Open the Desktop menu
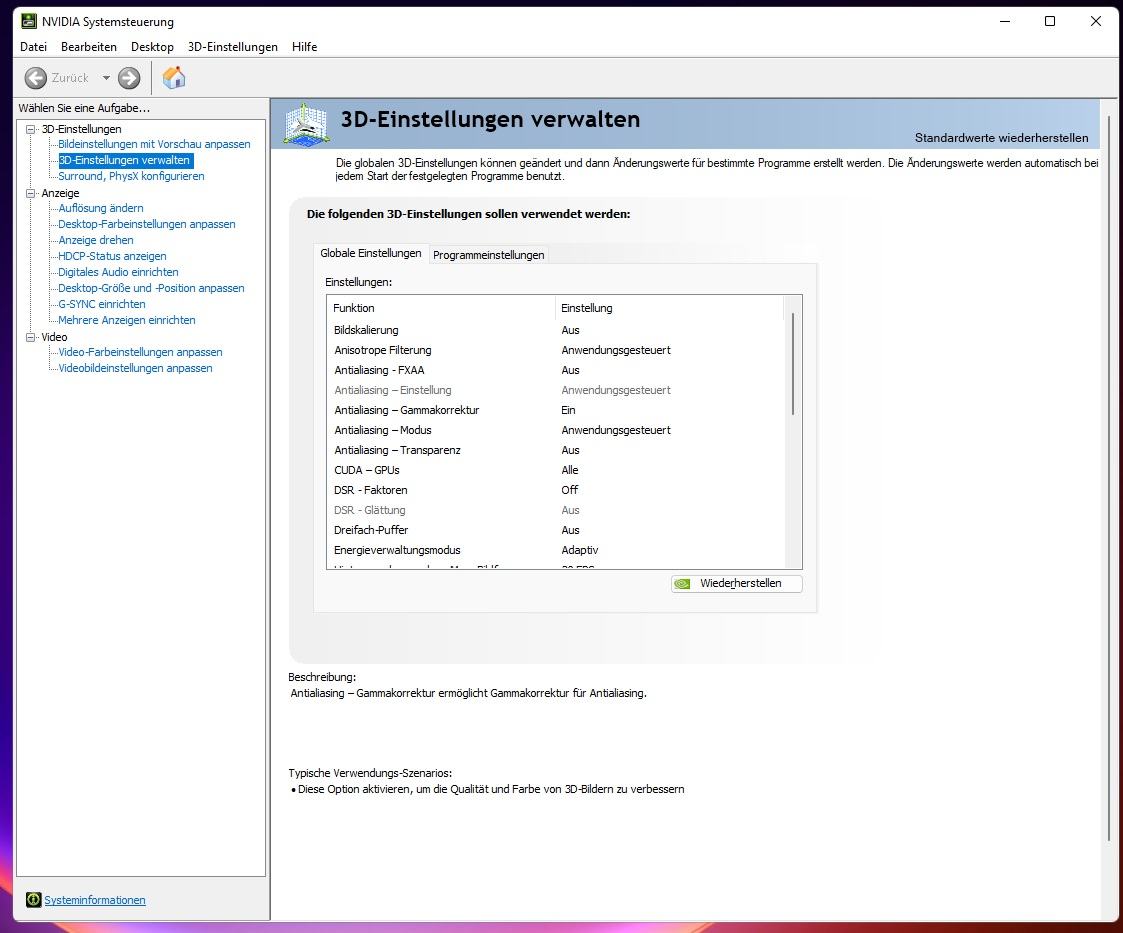Screen dimensions: 1123x933 coord(152,47)
